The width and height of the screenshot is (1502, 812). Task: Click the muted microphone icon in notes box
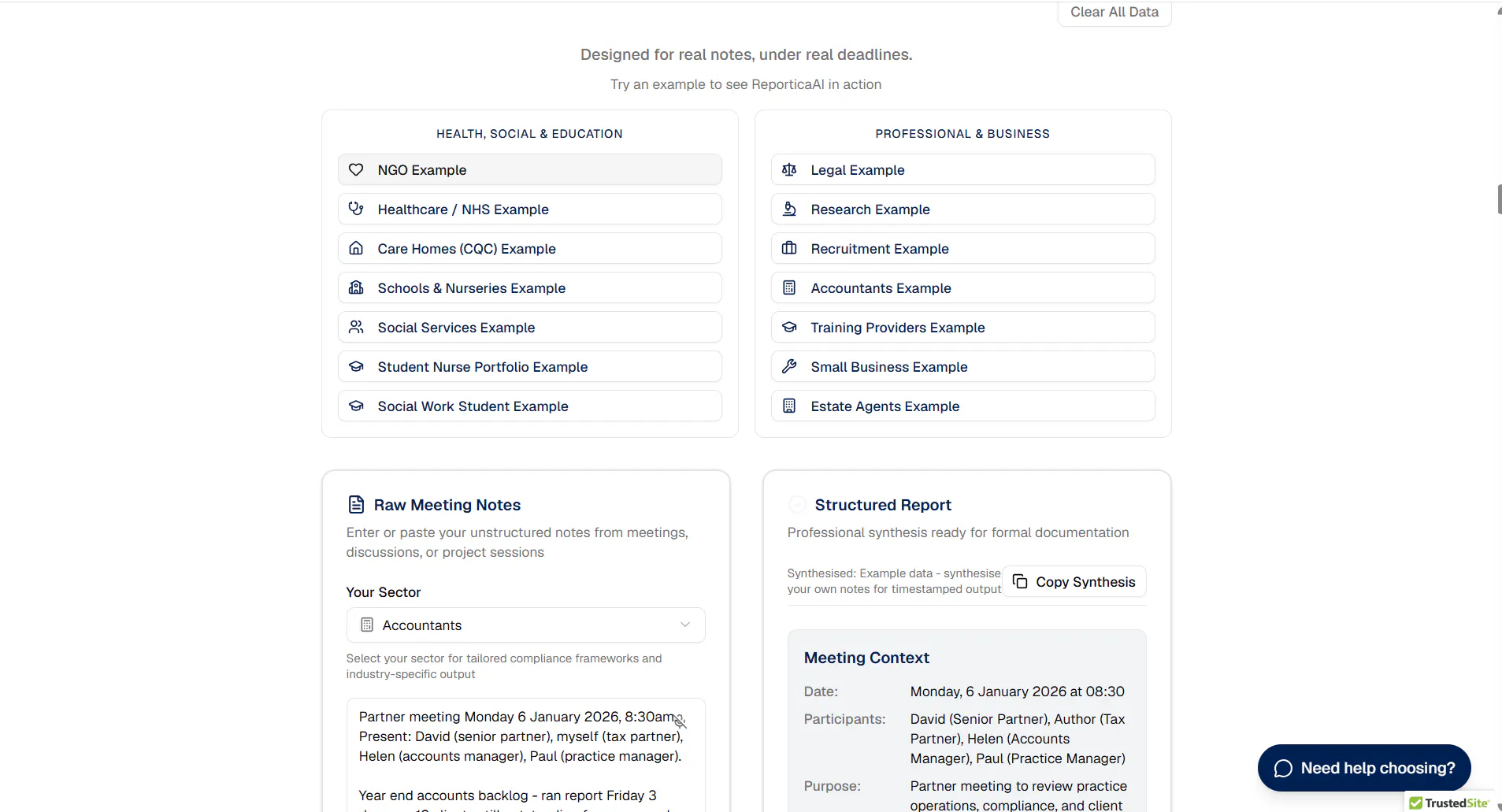pos(680,721)
